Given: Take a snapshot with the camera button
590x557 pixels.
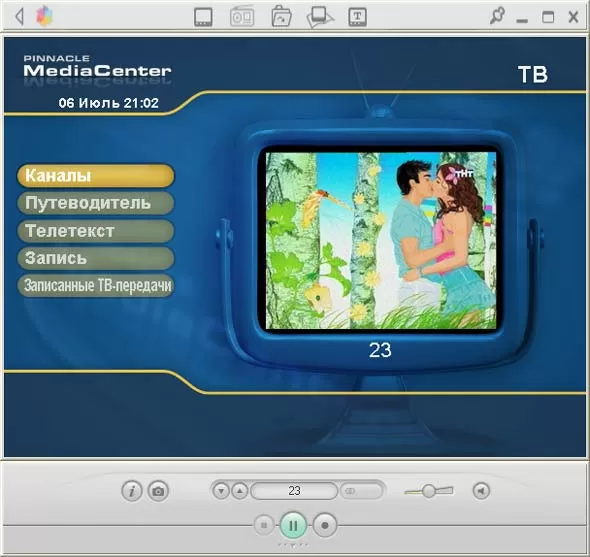Looking at the screenshot, I should point(158,491).
